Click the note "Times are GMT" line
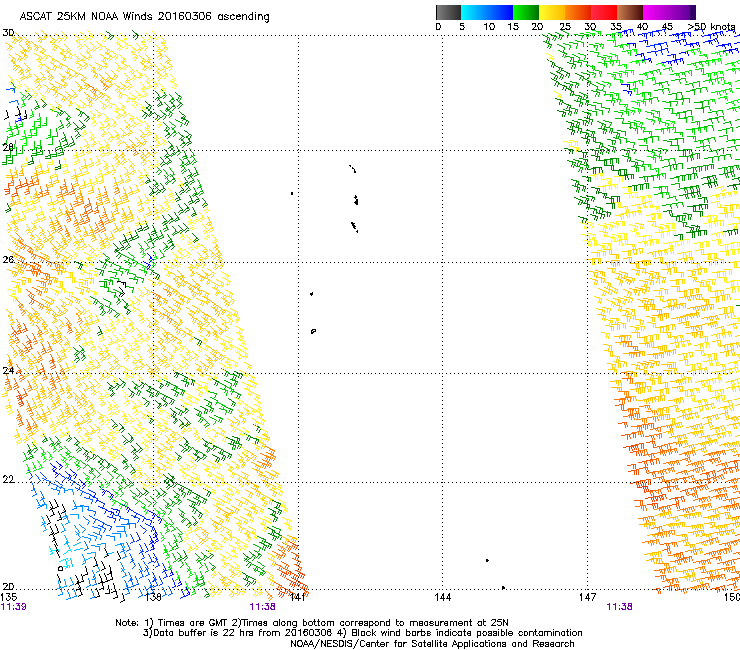This screenshot has height=650, width=740. point(312,623)
